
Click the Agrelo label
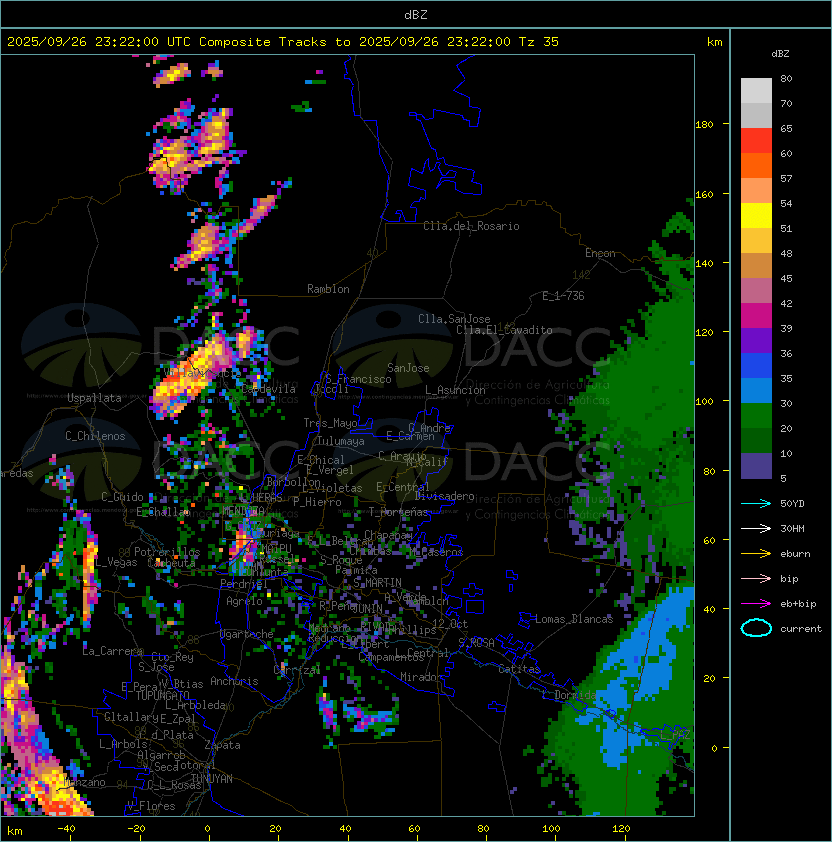(244, 601)
